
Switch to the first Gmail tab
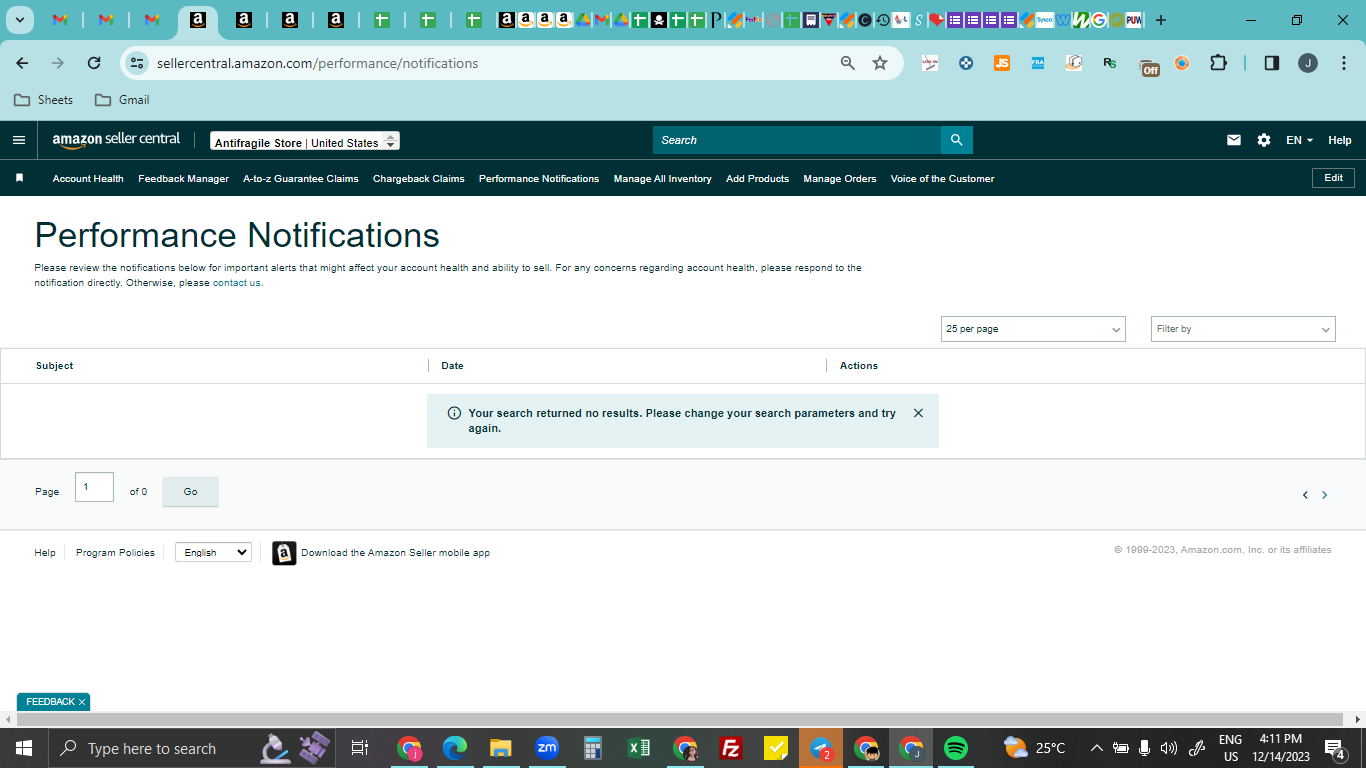point(60,20)
